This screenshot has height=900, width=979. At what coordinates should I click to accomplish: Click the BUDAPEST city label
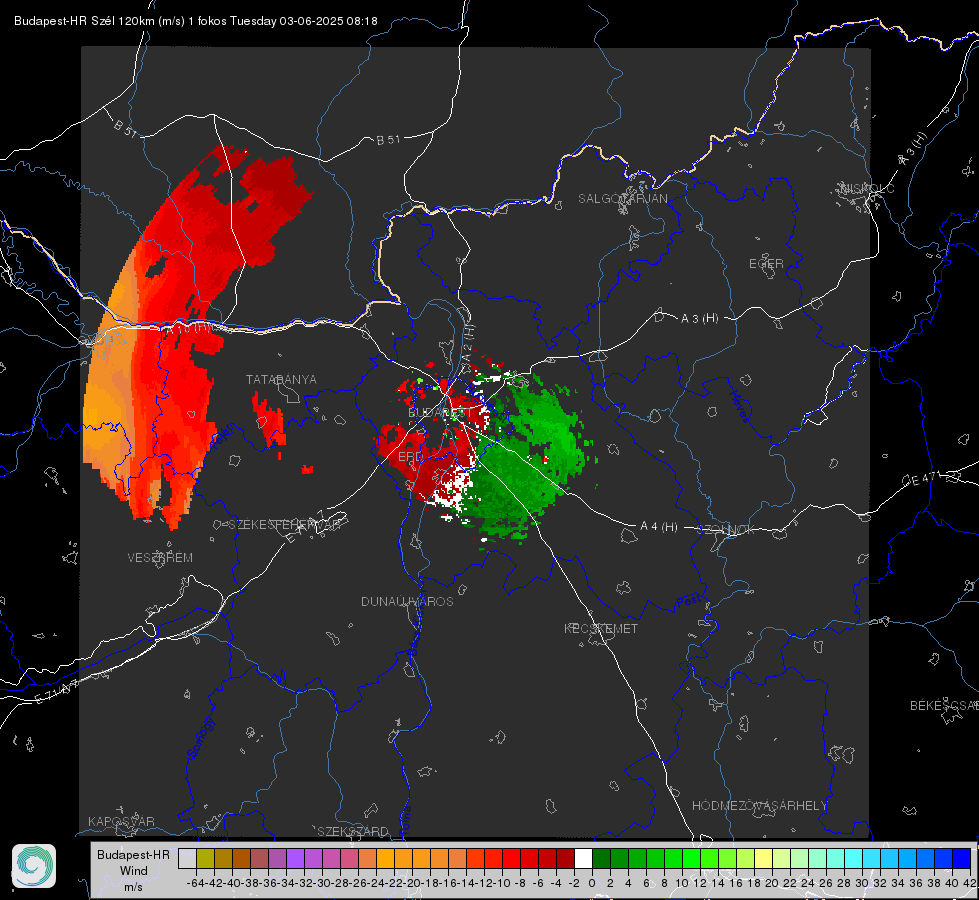coord(440,413)
